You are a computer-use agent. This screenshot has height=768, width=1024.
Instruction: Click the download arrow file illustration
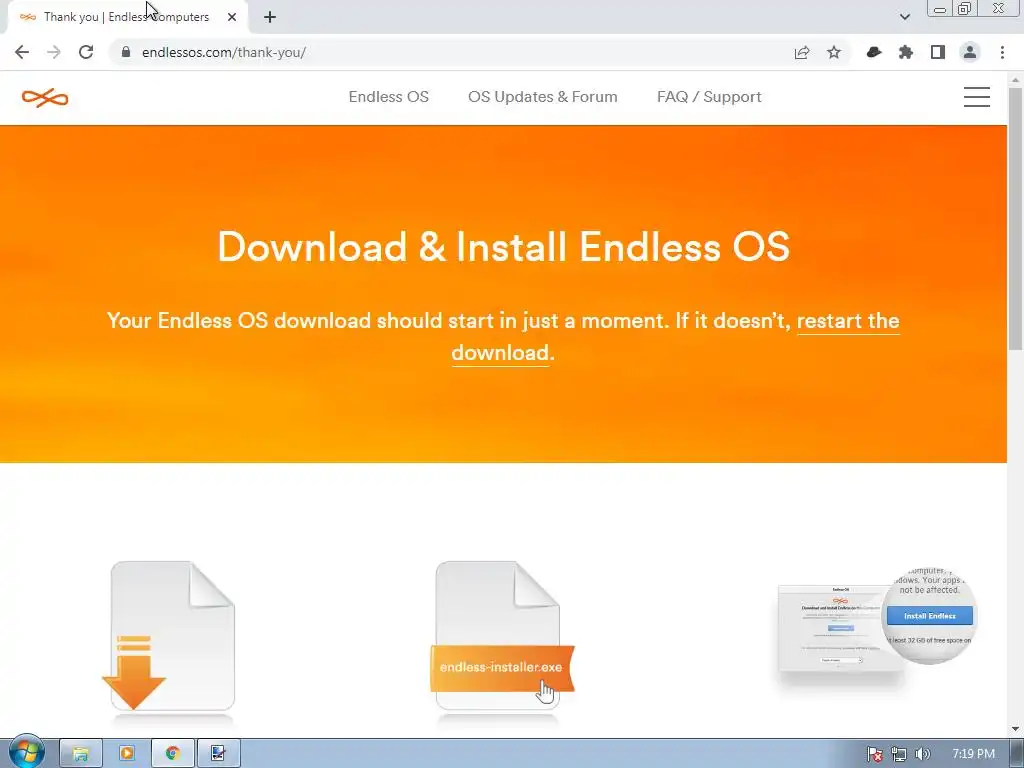click(169, 637)
